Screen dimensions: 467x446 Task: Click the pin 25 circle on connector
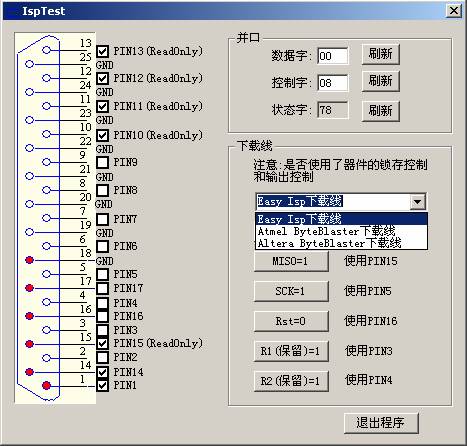[29, 64]
